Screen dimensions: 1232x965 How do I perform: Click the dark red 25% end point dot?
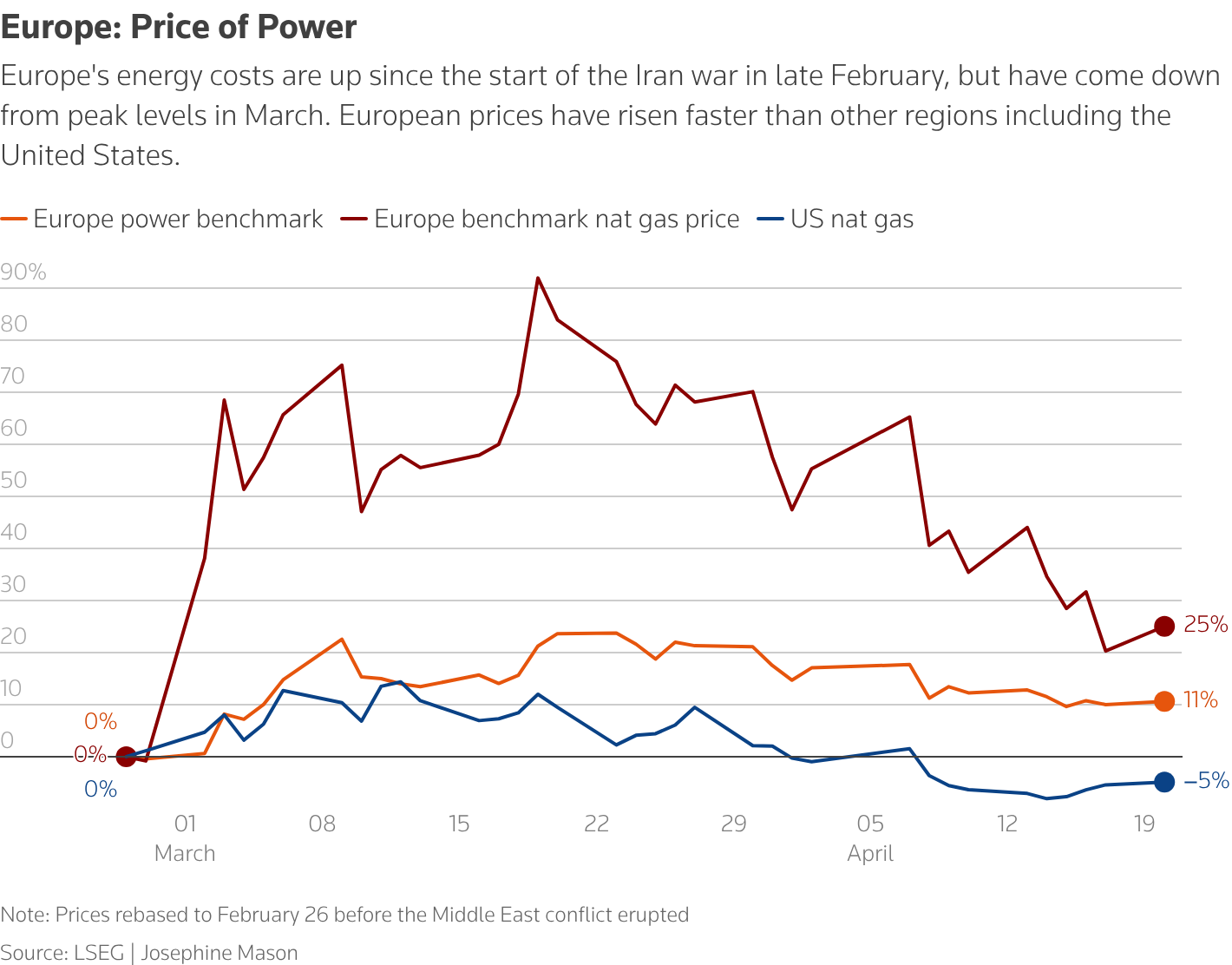pyautogui.click(x=1164, y=626)
